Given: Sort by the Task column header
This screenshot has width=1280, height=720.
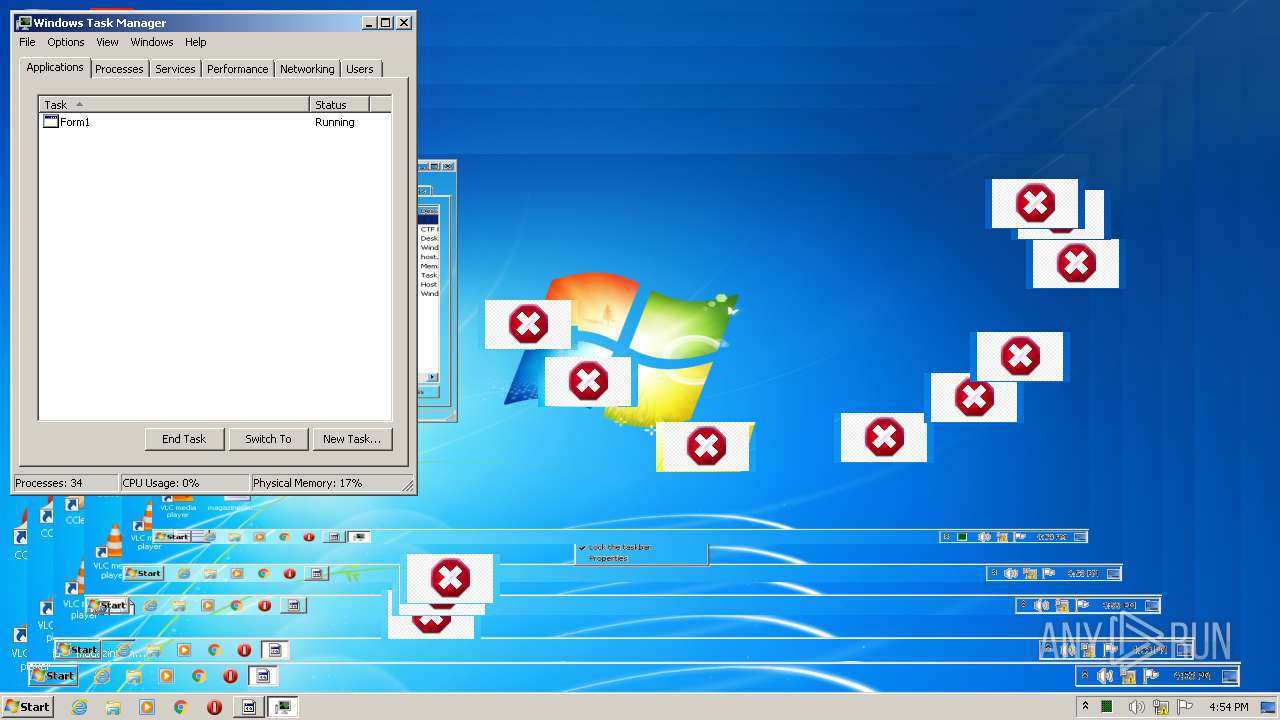Looking at the screenshot, I should (x=174, y=104).
